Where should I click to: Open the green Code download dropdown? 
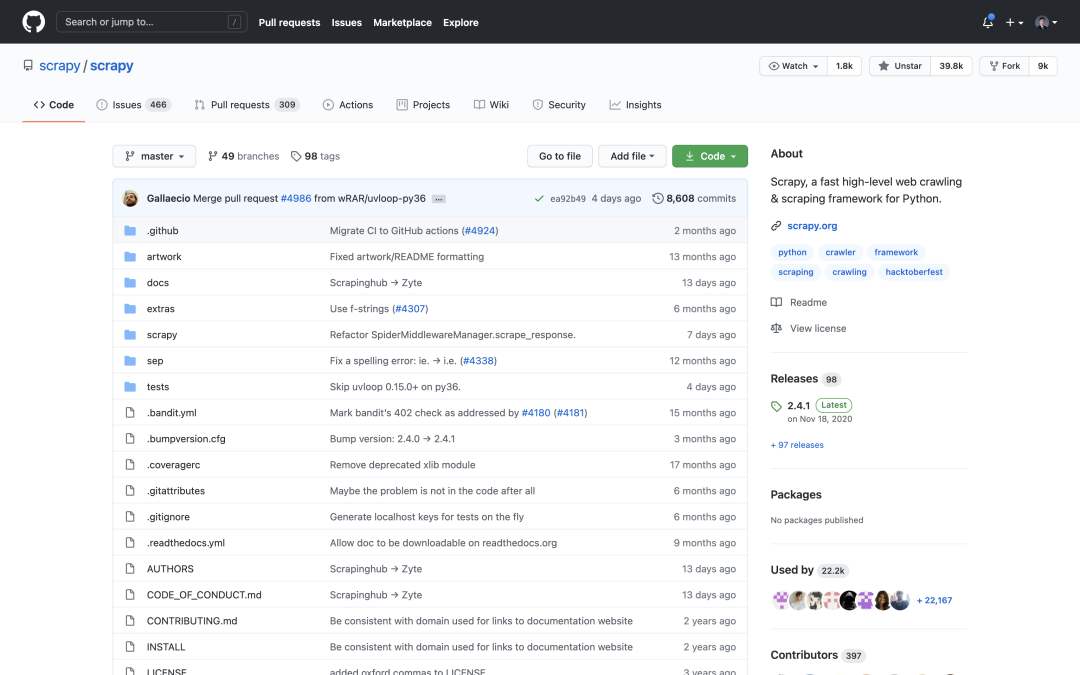tap(709, 156)
